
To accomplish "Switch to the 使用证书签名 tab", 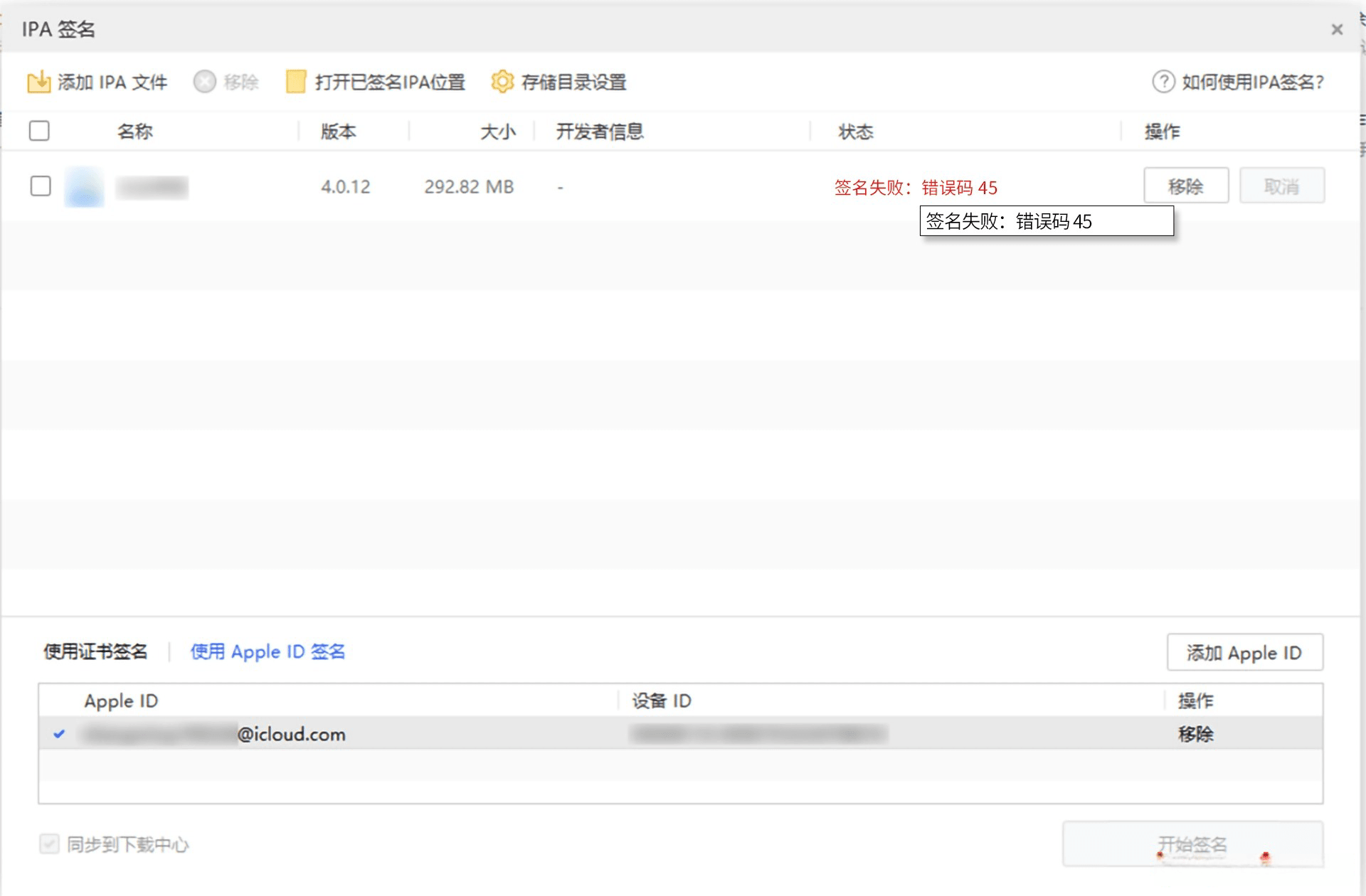I will [95, 651].
